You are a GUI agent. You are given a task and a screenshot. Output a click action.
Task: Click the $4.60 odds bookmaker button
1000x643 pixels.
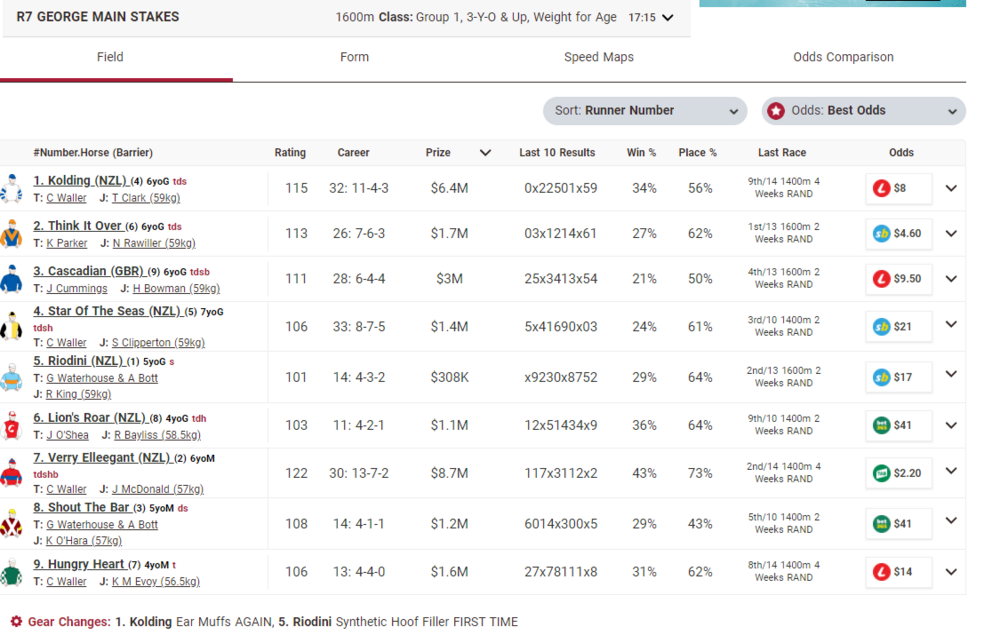pyautogui.click(x=898, y=234)
